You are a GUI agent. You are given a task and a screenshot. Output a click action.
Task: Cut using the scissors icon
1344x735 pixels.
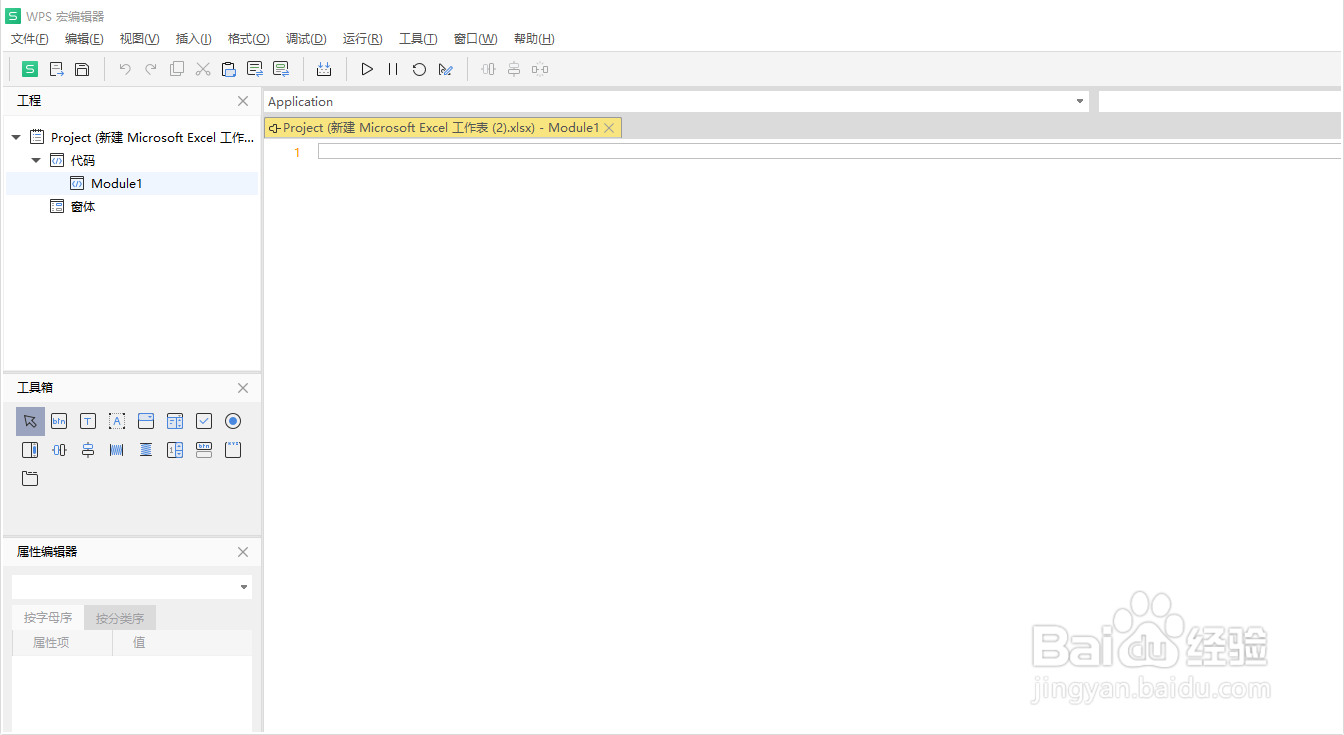pyautogui.click(x=203, y=69)
